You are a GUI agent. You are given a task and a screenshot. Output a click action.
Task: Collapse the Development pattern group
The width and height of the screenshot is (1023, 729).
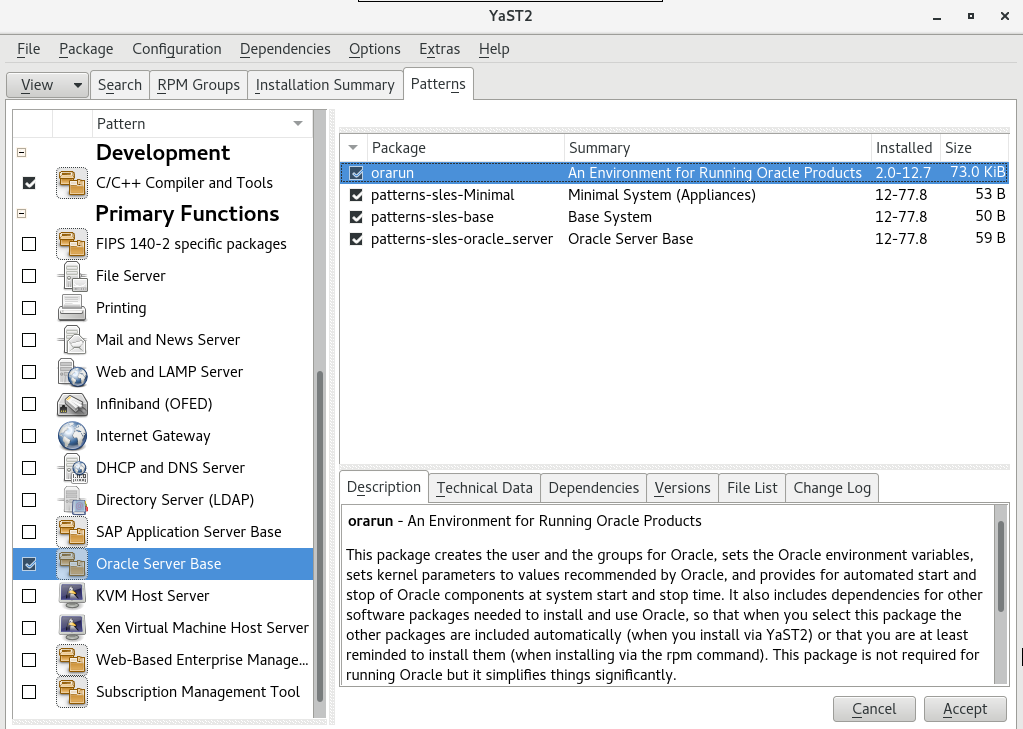(22, 153)
